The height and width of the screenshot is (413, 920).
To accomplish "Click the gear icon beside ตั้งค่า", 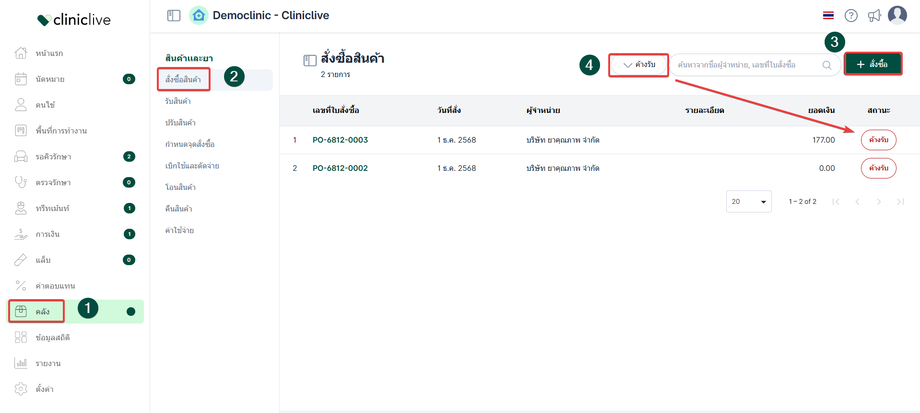I will pyautogui.click(x=21, y=388).
